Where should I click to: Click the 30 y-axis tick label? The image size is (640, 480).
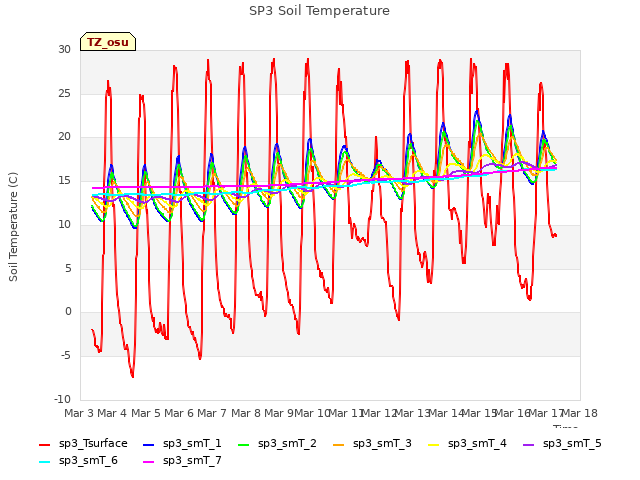[x=64, y=49]
